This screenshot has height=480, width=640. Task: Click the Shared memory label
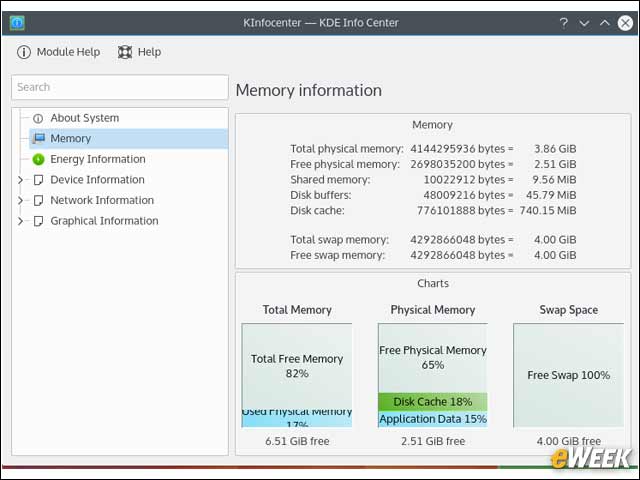click(330, 180)
